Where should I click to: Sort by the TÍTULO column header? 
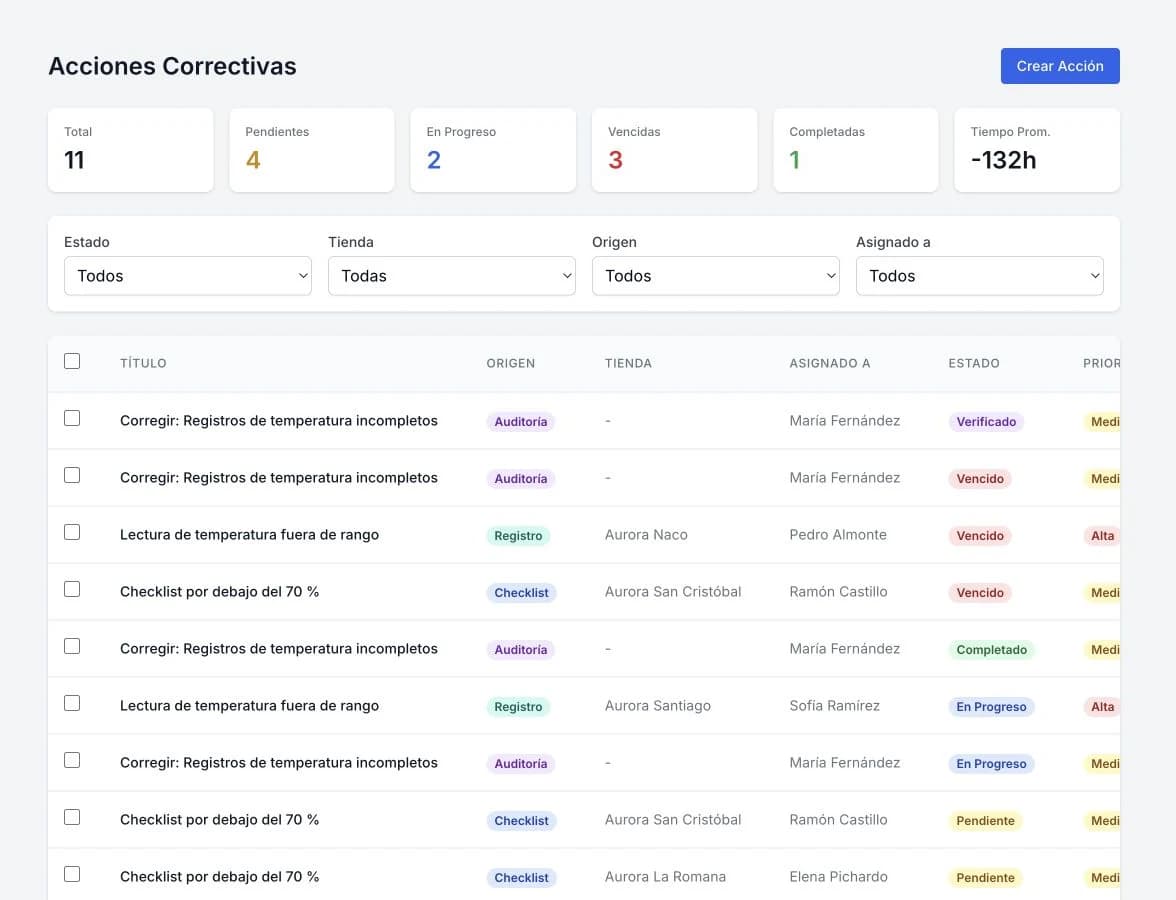[143, 363]
